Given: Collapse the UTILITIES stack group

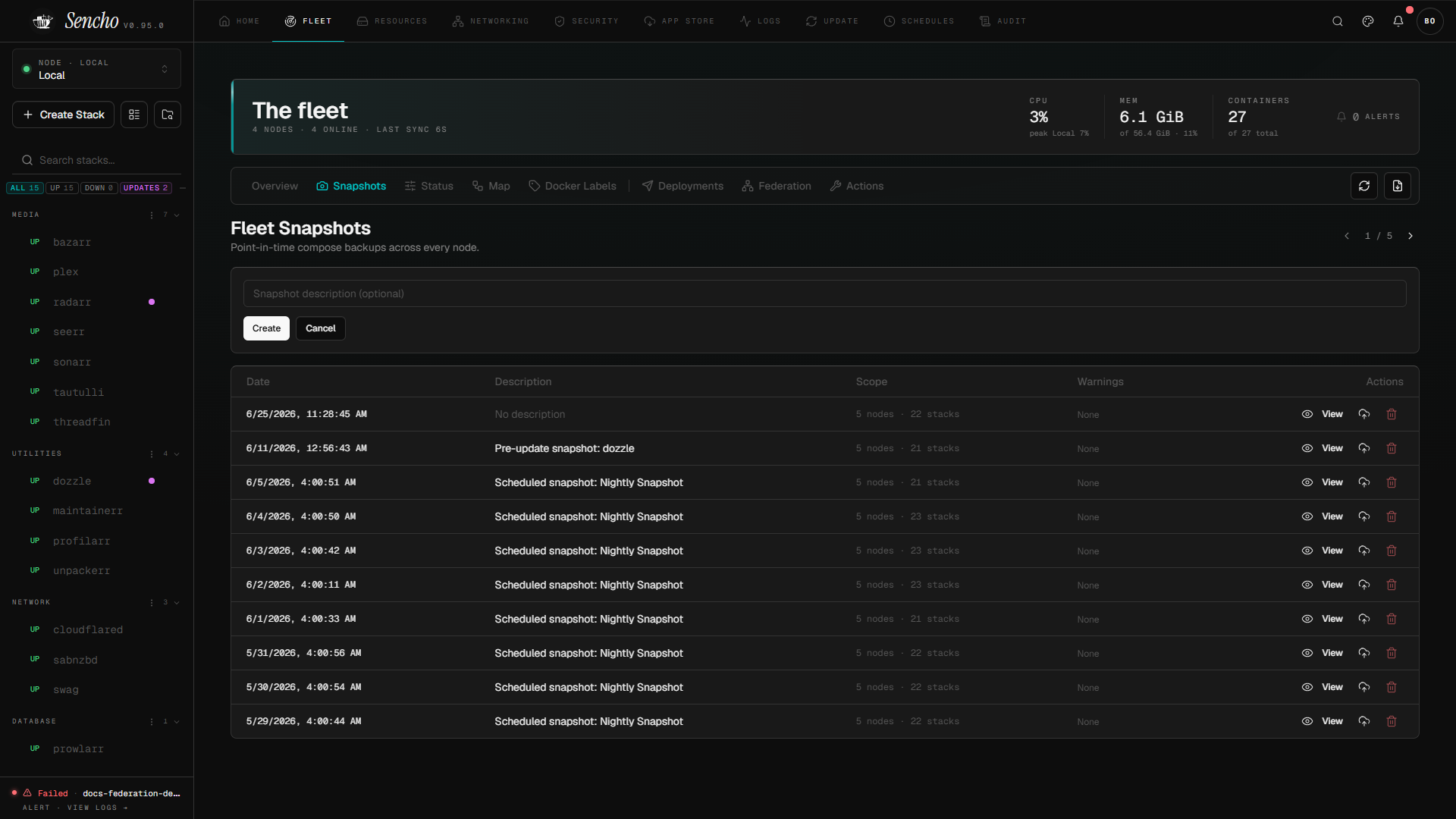Looking at the screenshot, I should (177, 454).
